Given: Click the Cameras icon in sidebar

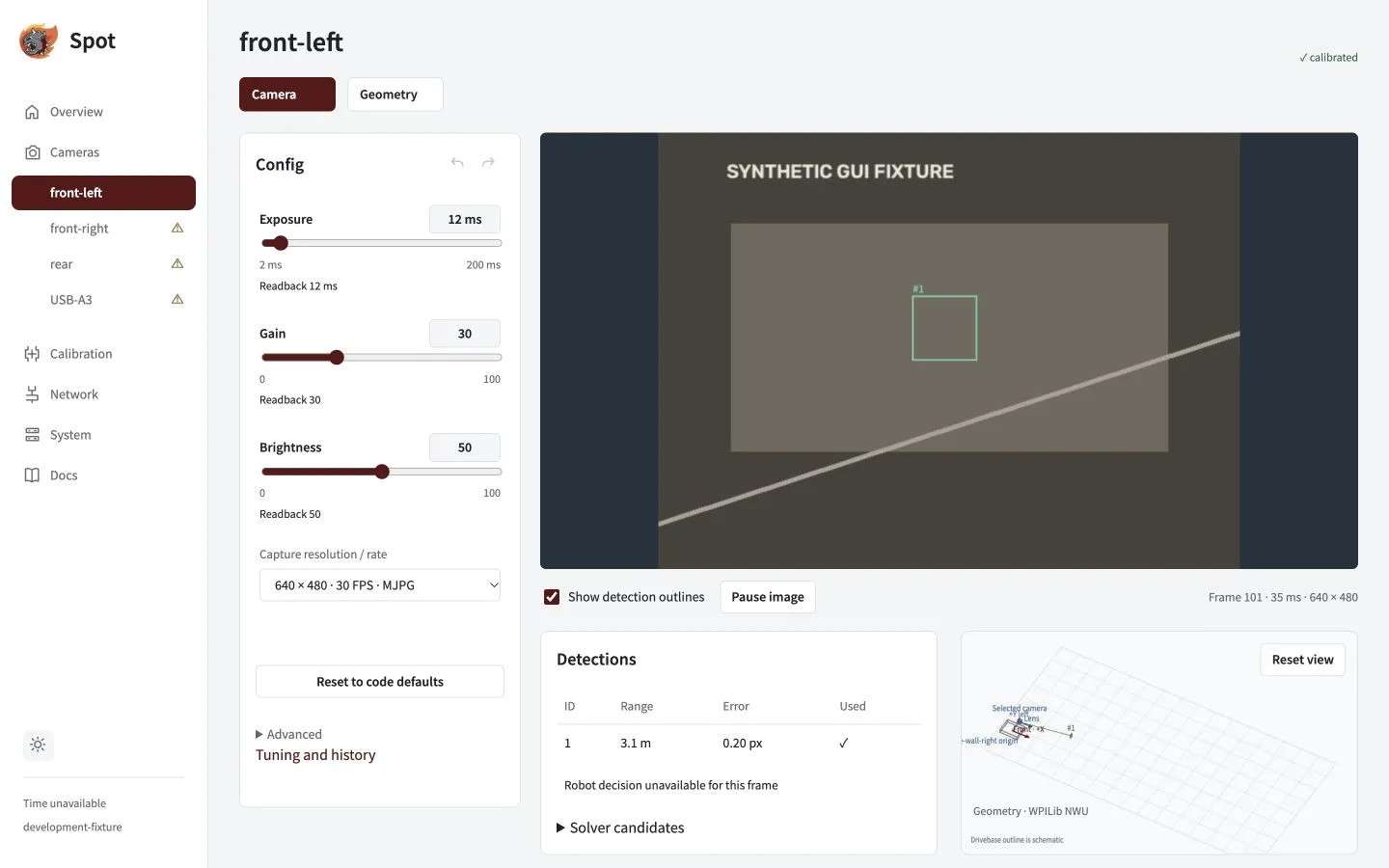Looking at the screenshot, I should click(x=32, y=152).
